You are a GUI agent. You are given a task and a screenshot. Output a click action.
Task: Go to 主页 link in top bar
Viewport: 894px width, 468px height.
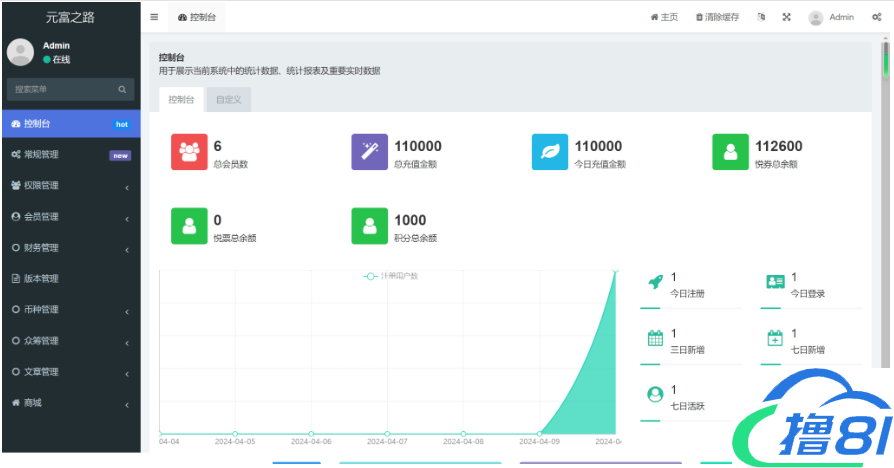(x=664, y=17)
